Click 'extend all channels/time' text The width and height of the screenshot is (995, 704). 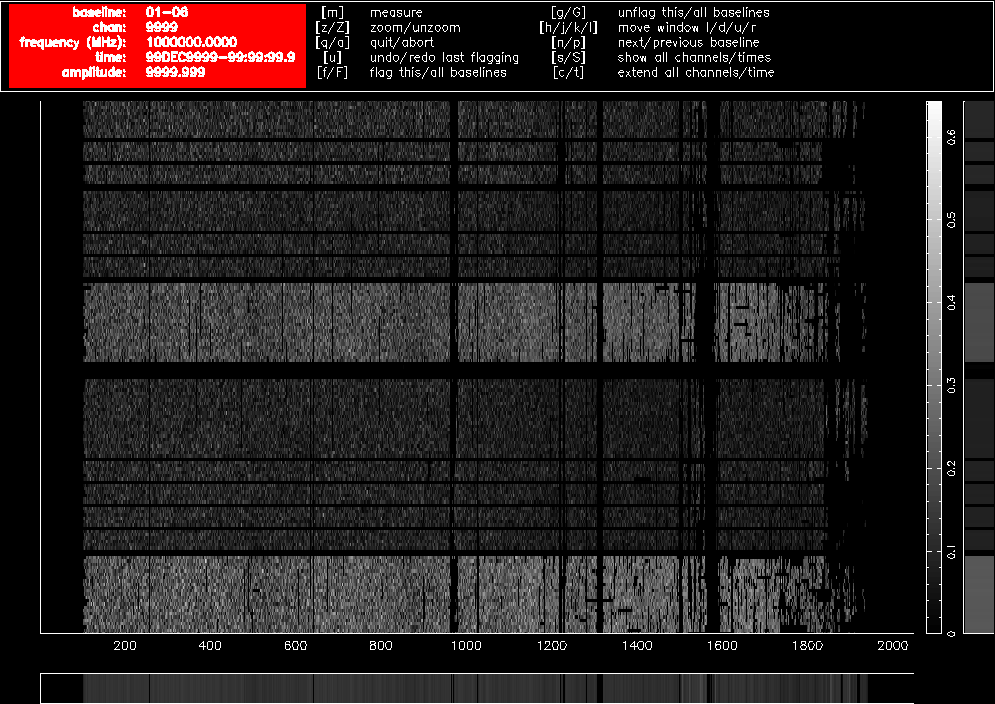click(695, 72)
